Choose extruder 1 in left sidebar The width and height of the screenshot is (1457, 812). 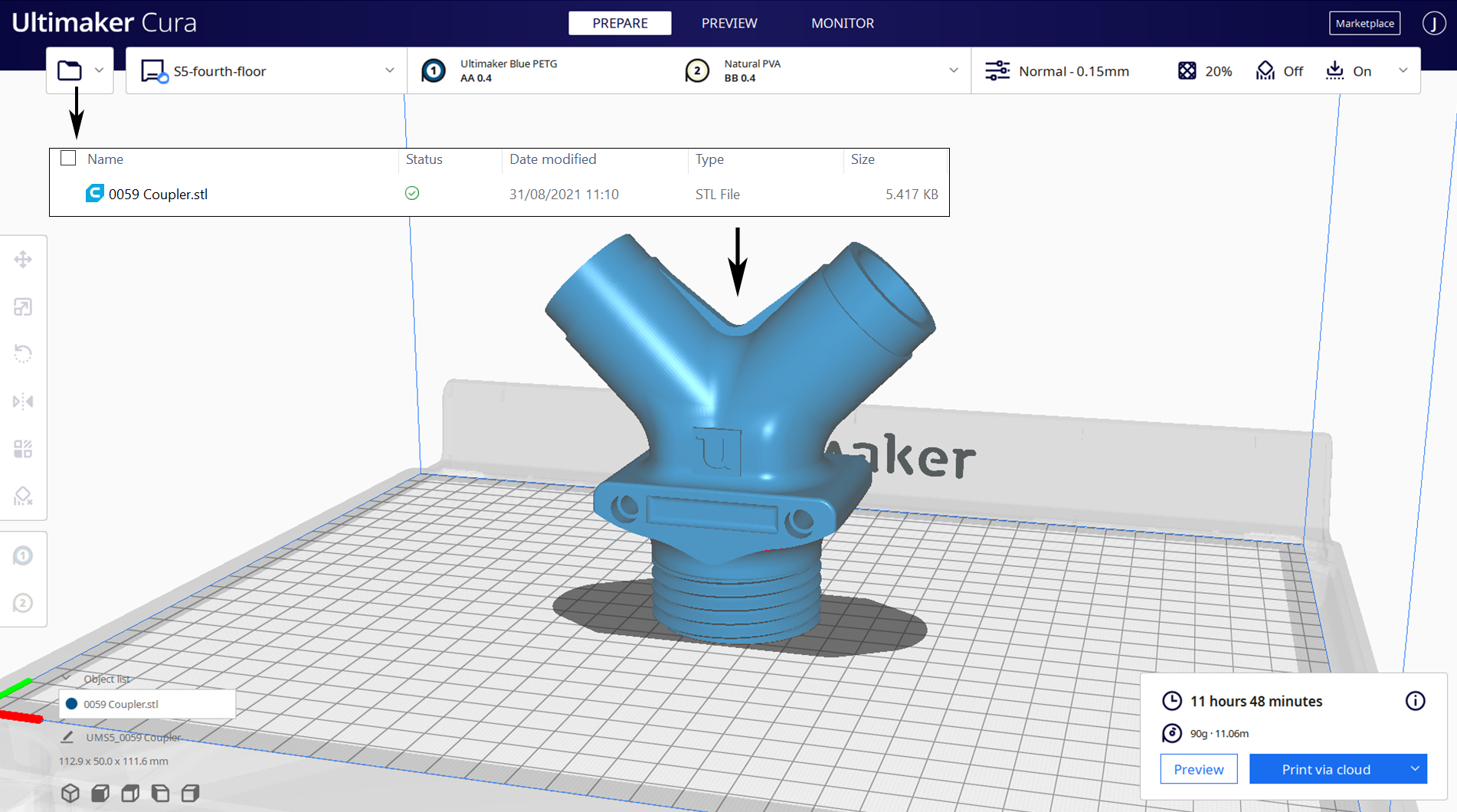(x=23, y=555)
